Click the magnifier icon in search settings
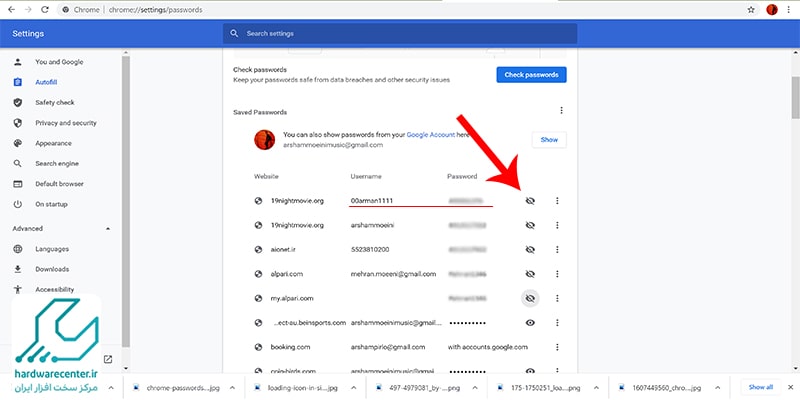Screen dimensions: 800x400 click(x=234, y=34)
